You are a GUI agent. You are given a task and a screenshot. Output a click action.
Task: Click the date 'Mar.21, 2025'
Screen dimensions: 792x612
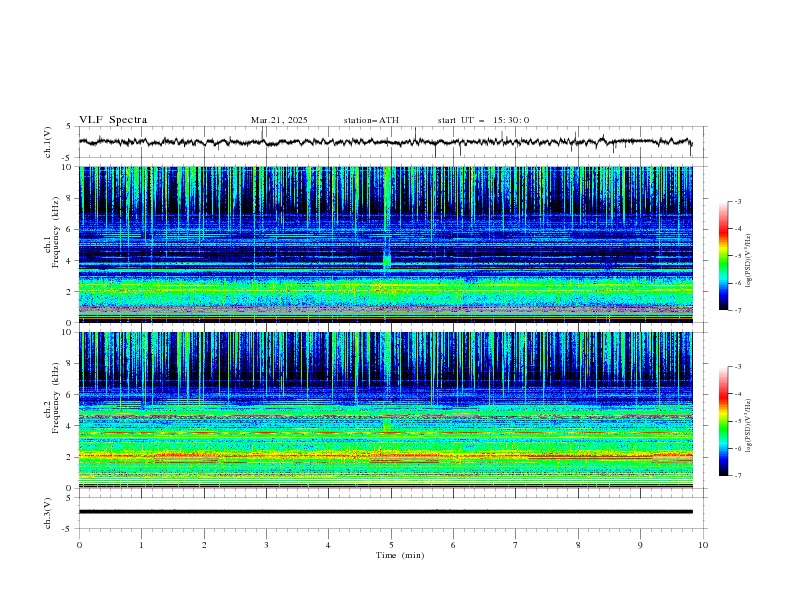point(279,120)
